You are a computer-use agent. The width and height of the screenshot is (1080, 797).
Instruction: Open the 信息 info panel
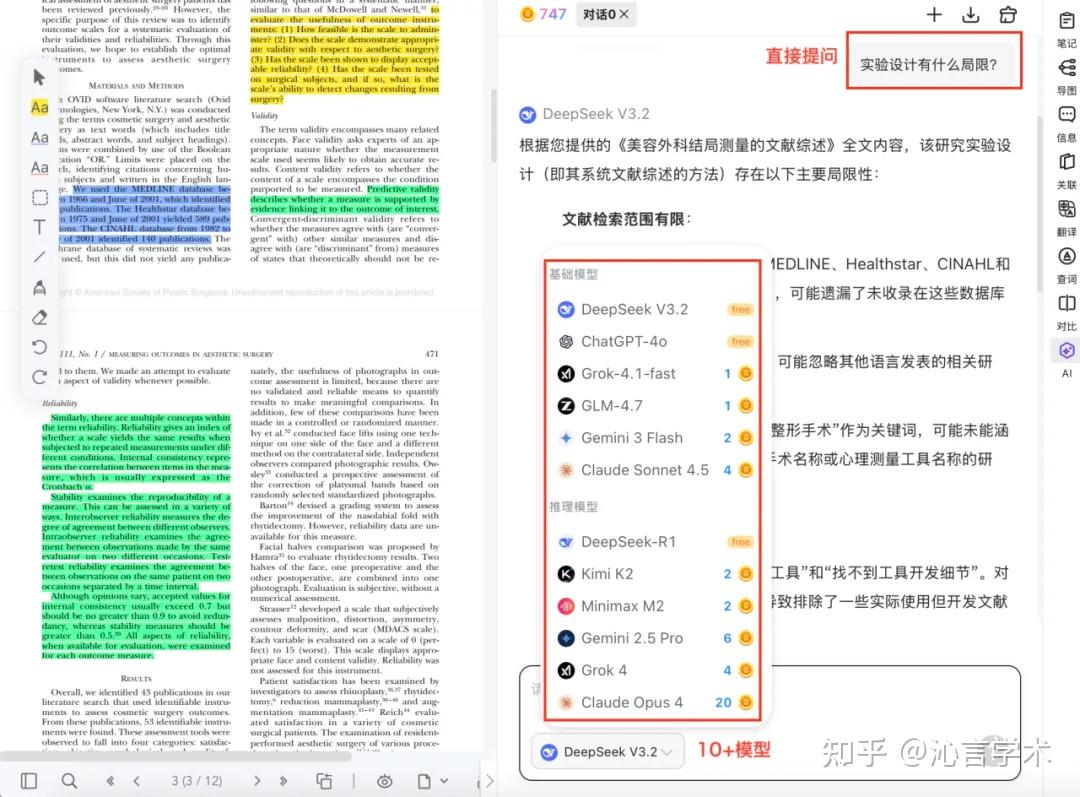[1066, 123]
